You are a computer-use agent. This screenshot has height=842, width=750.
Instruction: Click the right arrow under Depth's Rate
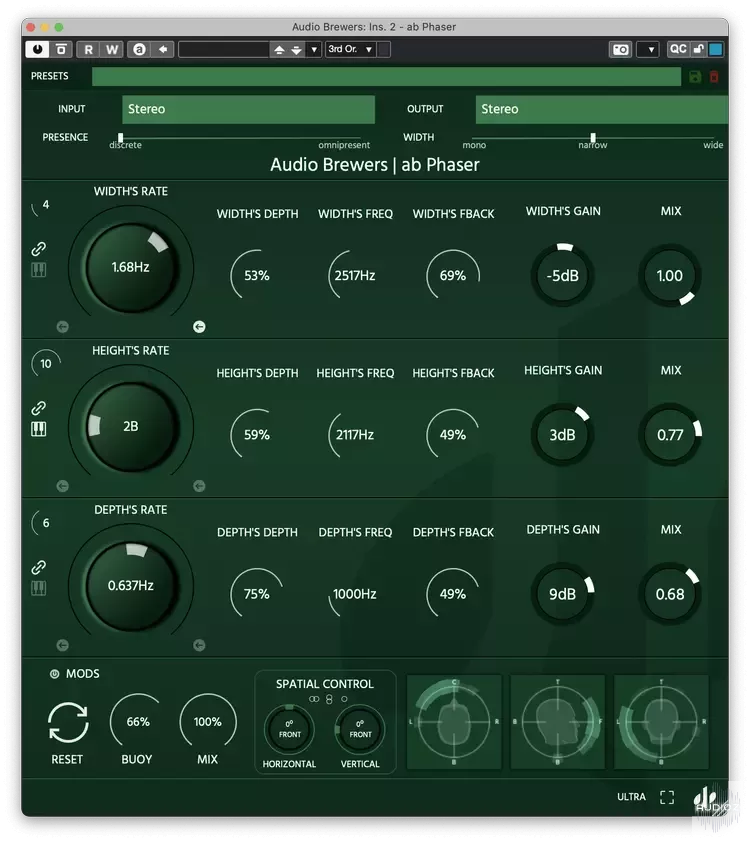tap(199, 645)
